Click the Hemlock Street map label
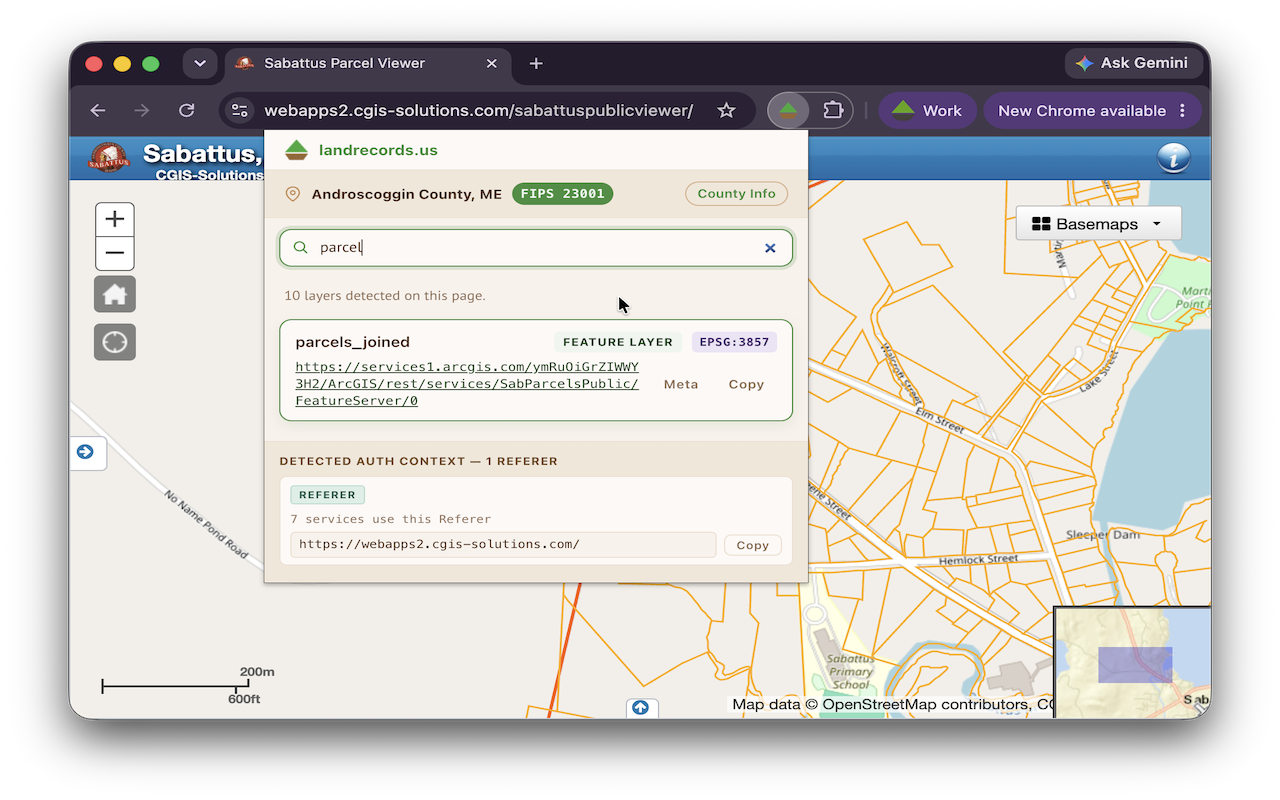1280x800 pixels. coord(978,561)
